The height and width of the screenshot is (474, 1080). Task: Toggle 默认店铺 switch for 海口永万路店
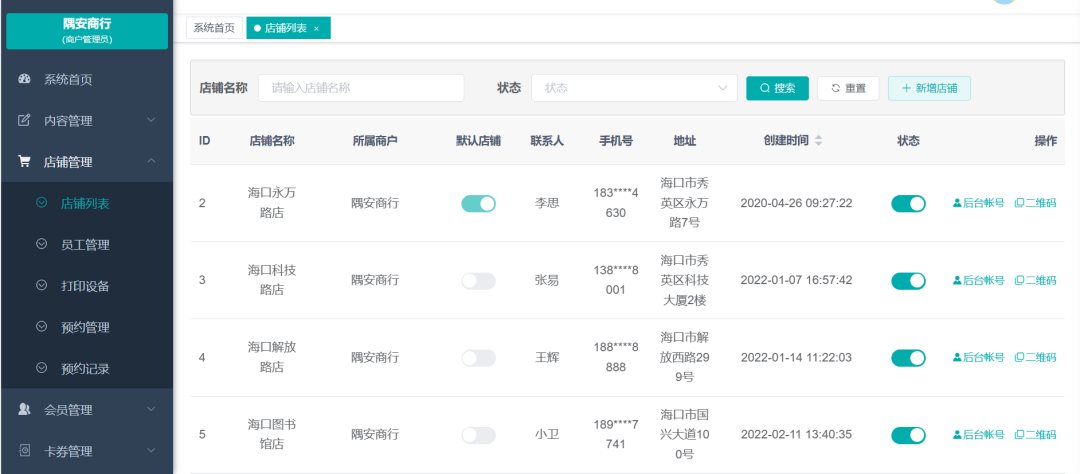point(478,203)
